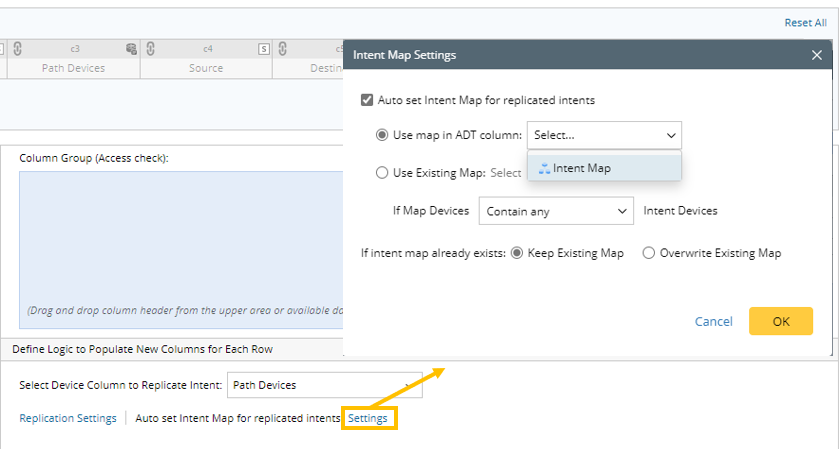Click the link icon on column c4

click(x=151, y=48)
